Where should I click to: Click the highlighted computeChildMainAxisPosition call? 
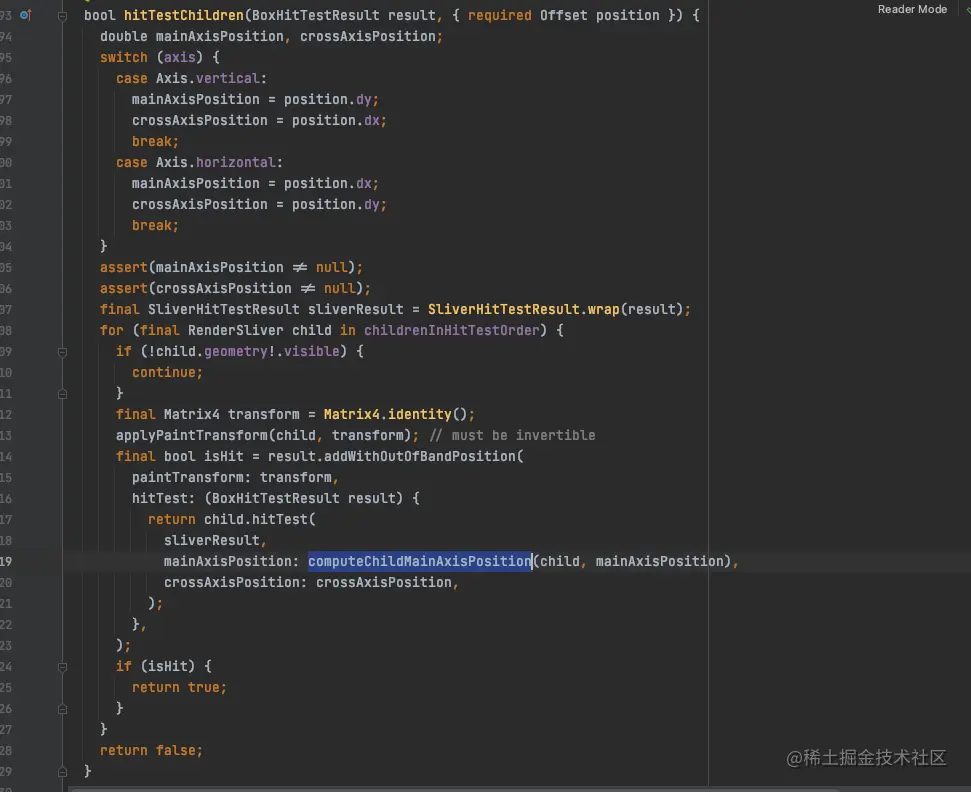[420, 562]
